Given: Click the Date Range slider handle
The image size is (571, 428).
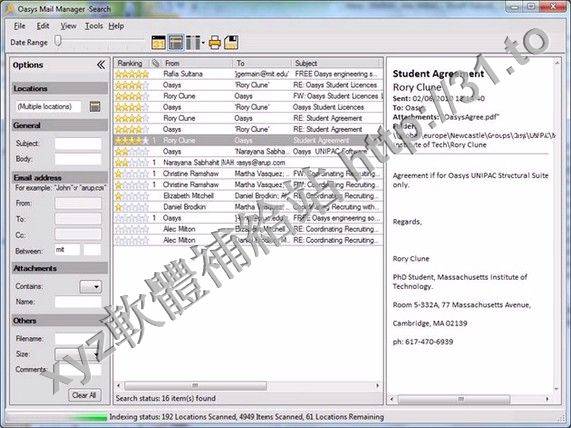Looking at the screenshot, I should pyautogui.click(x=58, y=41).
